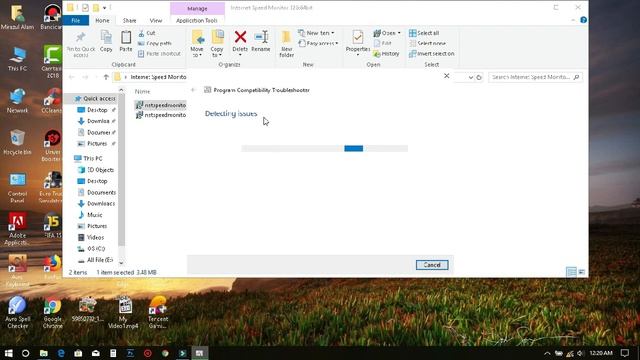Open the File menu tab
This screenshot has width=640, height=360.
point(76,20)
